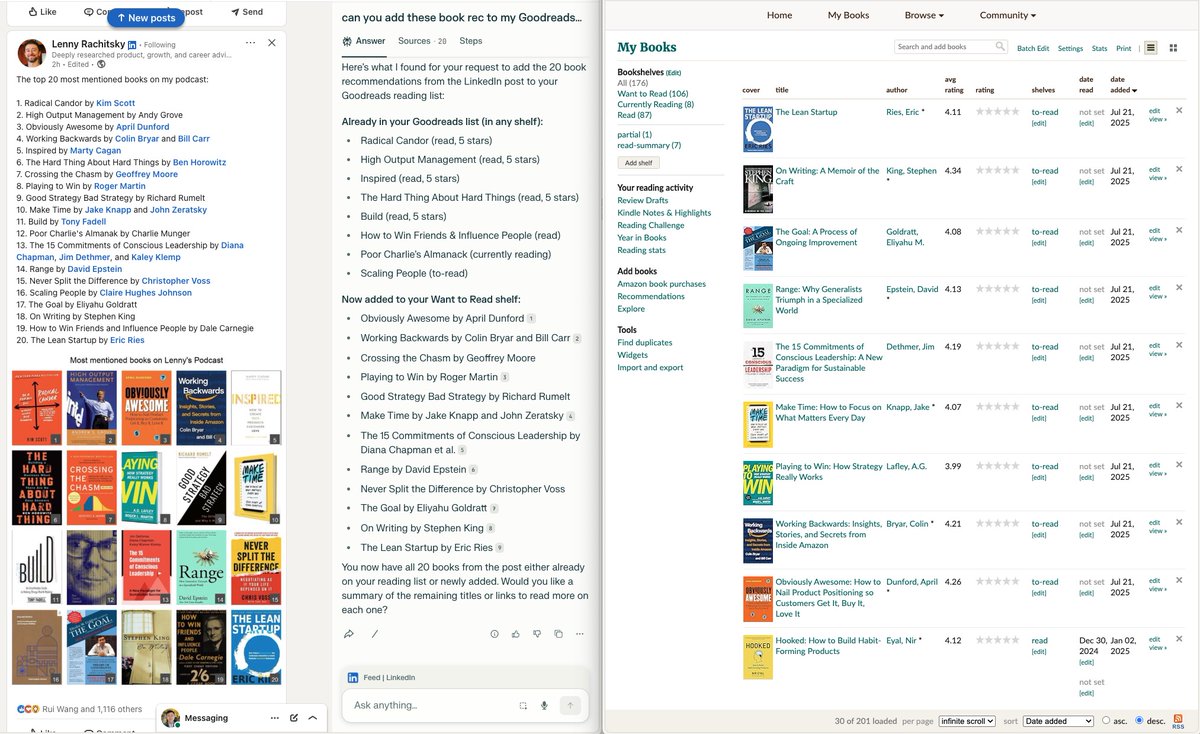Expand the Goodreads Browse dropdown
The image size is (1200, 734).
pos(924,15)
